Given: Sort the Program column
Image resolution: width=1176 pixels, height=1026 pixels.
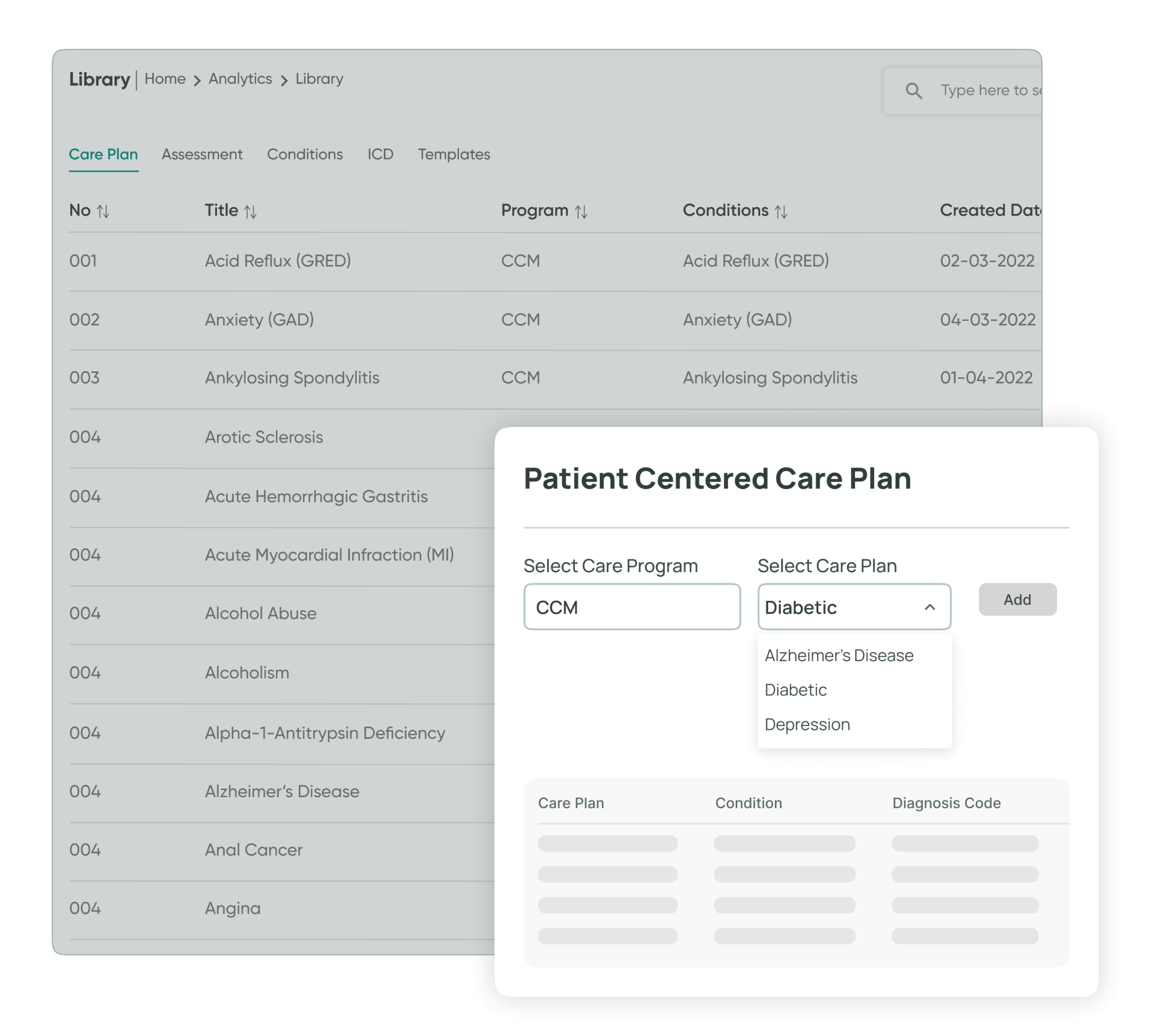Looking at the screenshot, I should coord(581,211).
